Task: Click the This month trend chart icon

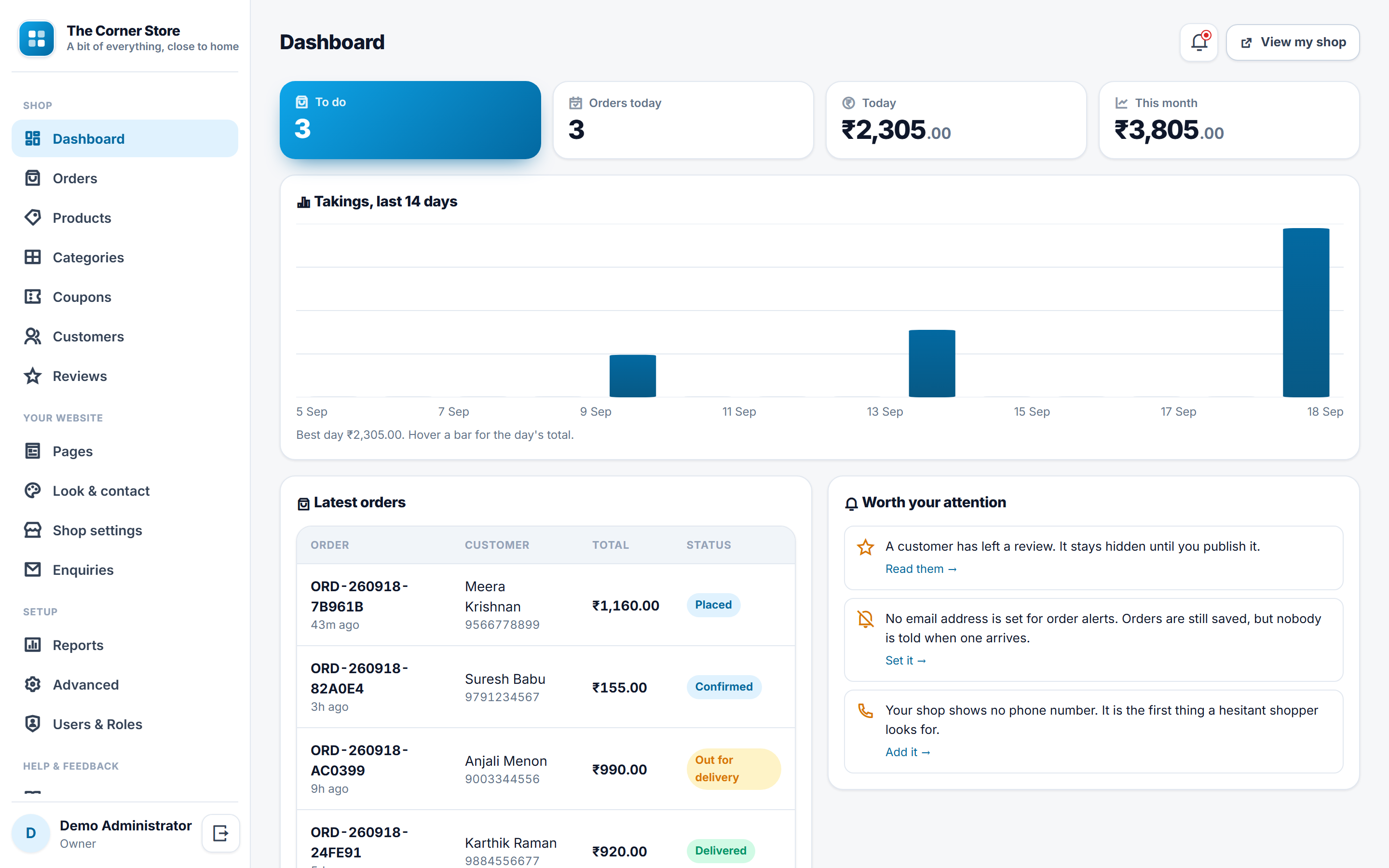Action: tap(1121, 103)
